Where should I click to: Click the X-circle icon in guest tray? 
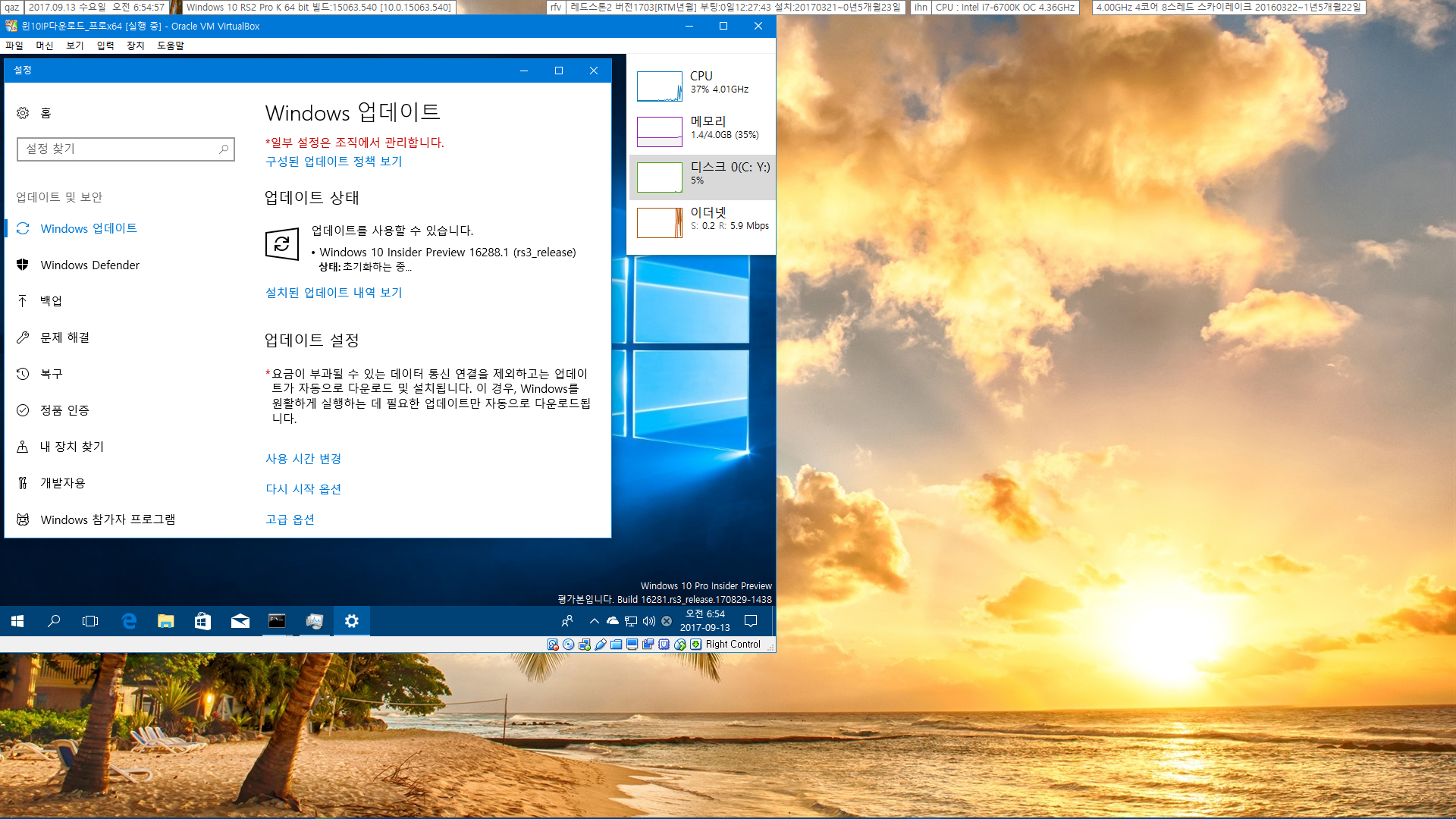click(667, 621)
